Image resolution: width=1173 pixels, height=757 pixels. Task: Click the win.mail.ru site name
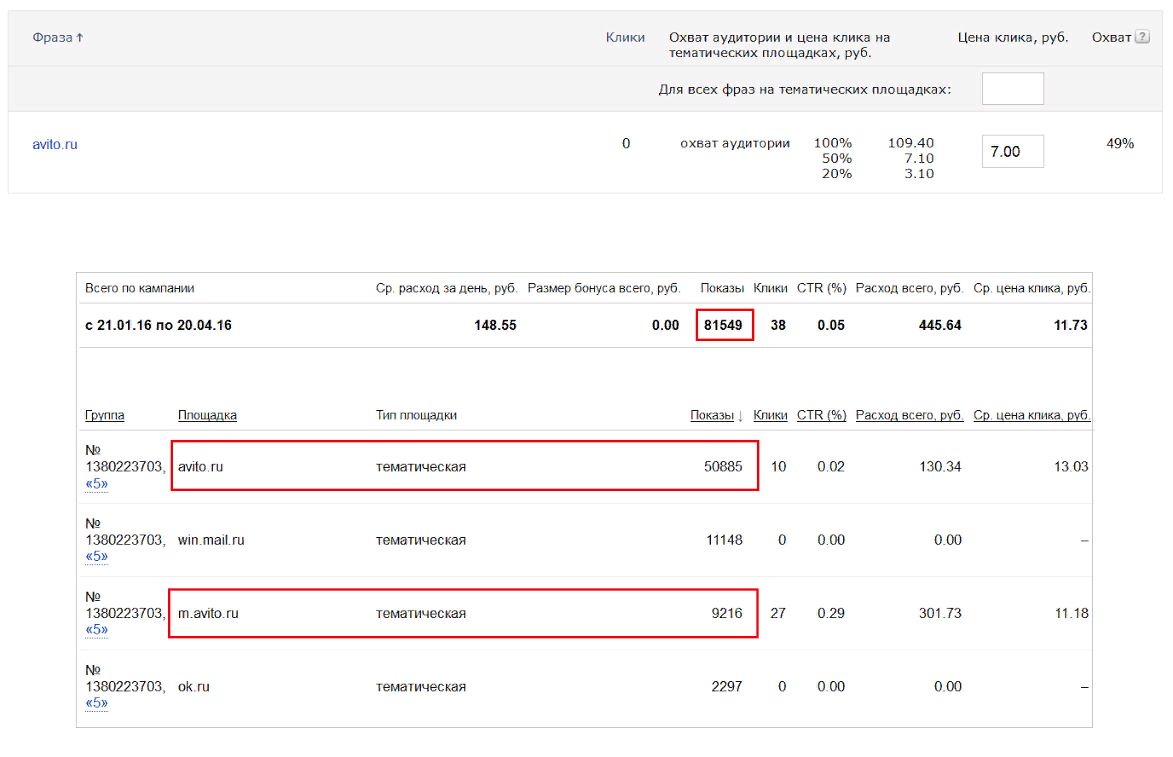coord(211,540)
